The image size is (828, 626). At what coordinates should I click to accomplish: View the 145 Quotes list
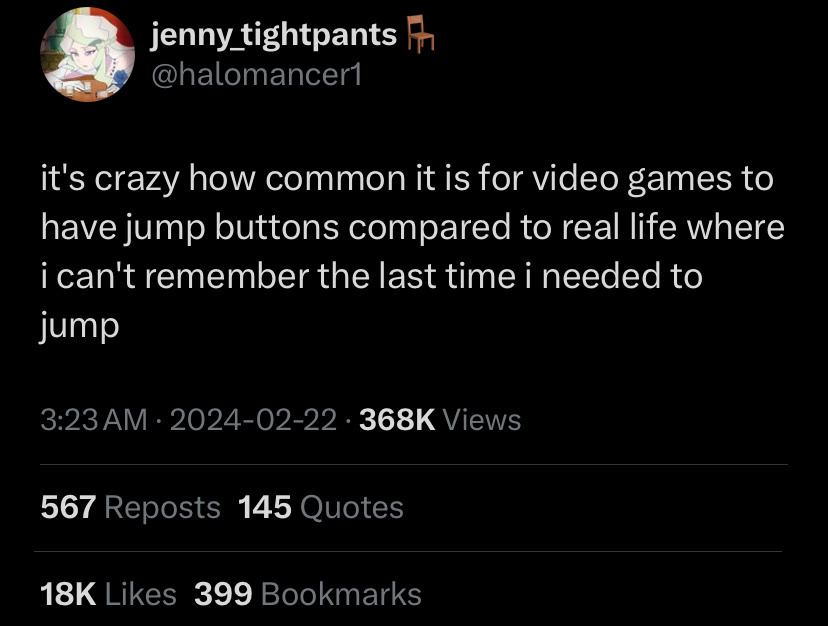point(321,508)
